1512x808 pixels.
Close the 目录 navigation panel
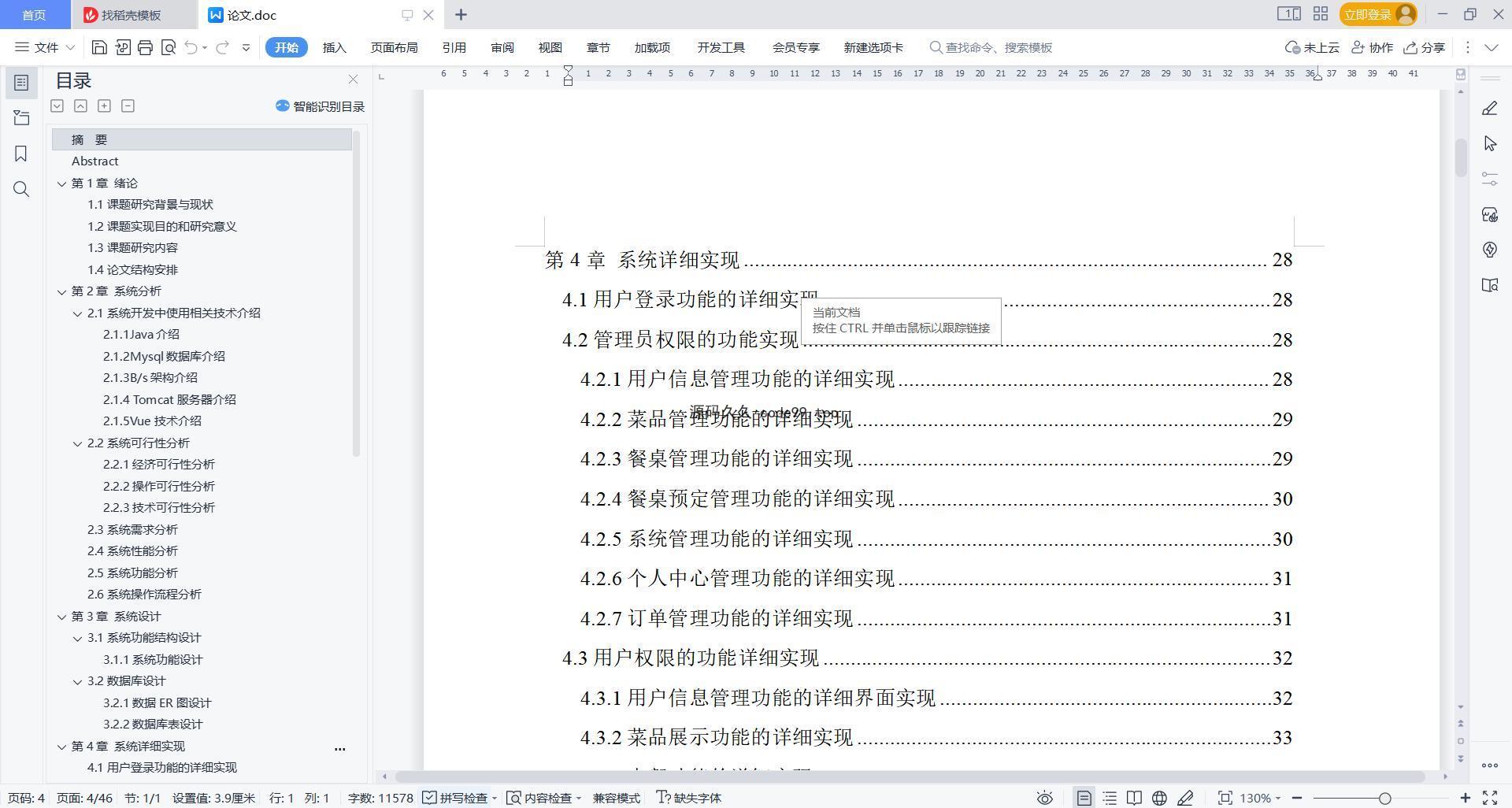(353, 80)
